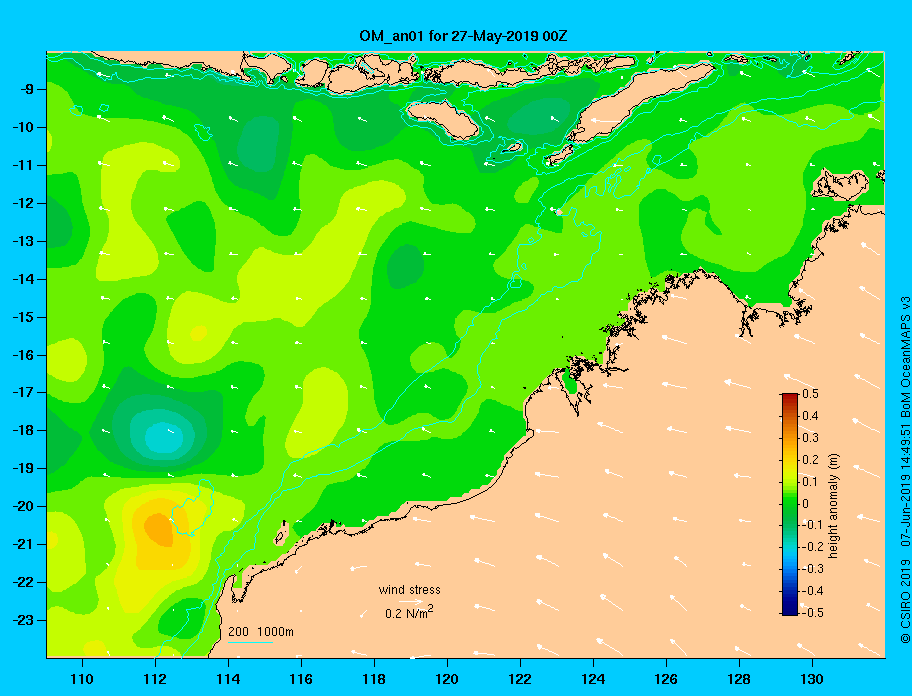The height and width of the screenshot is (696, 912).
Task: Click longitude label 112 on the x-axis
Action: [155, 679]
